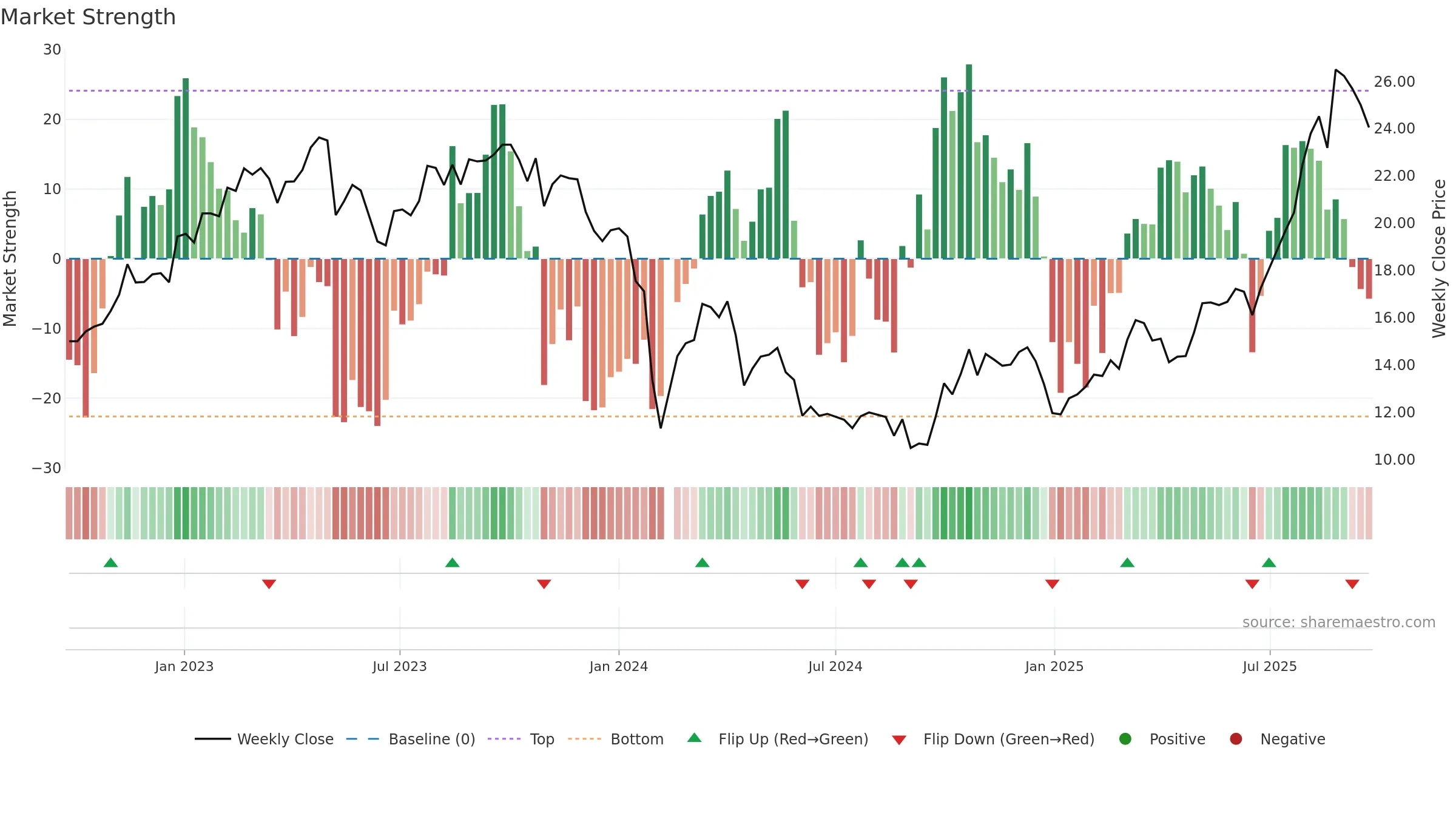Select the red flip-down marker just before Jul 2025
This screenshot has width=1456, height=819.
(x=1252, y=584)
